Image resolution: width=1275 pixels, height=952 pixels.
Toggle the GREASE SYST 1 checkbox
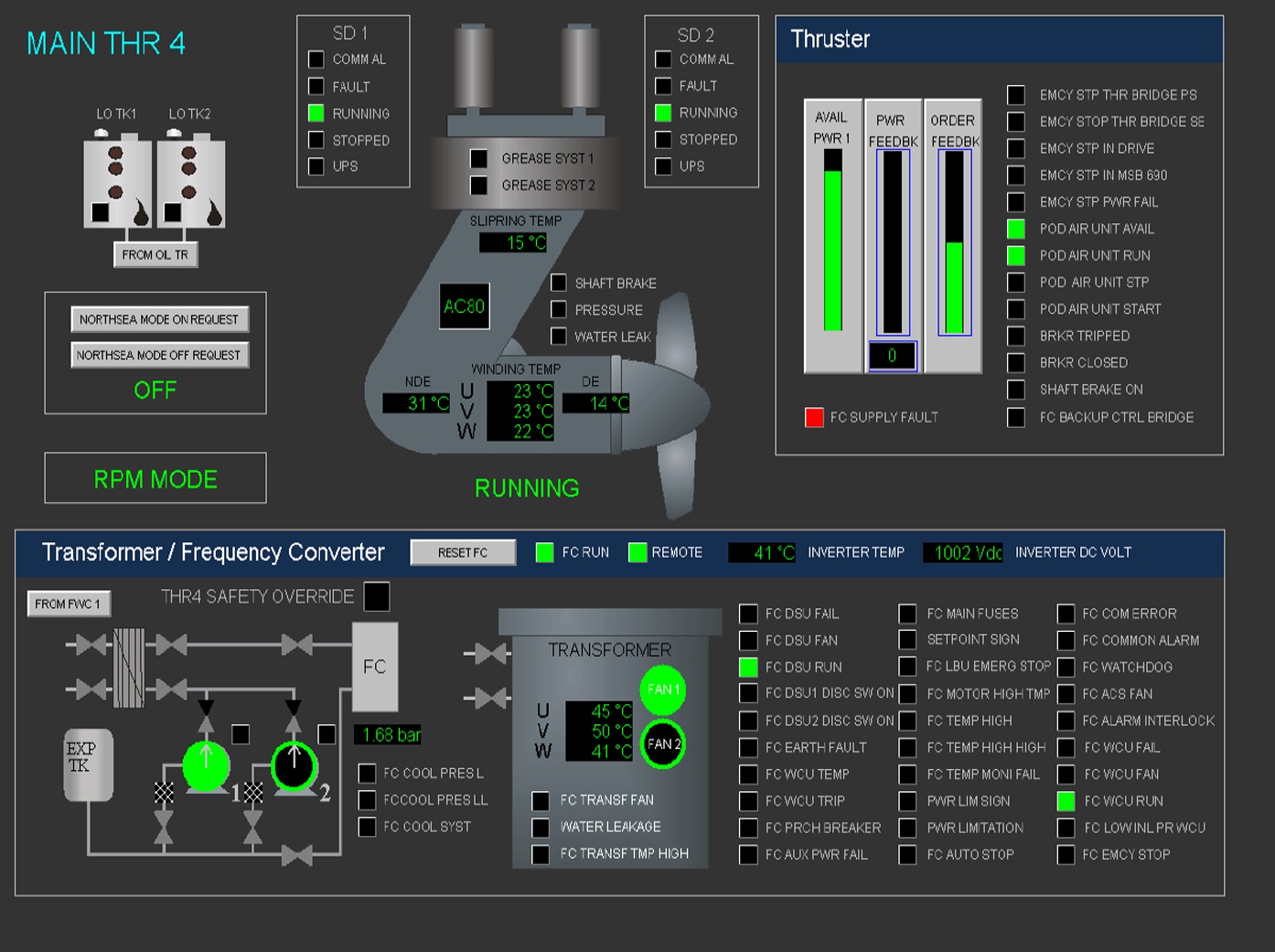(x=478, y=158)
